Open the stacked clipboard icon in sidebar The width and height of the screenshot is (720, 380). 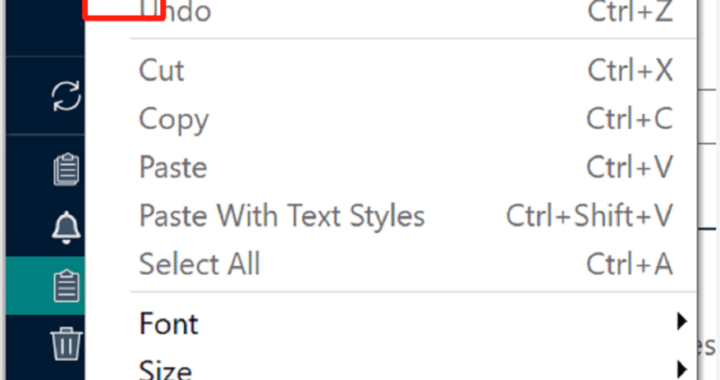[x=67, y=169]
